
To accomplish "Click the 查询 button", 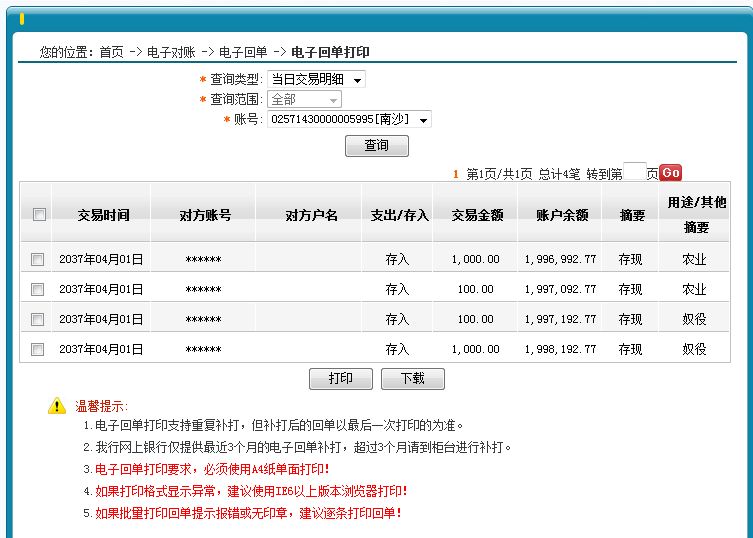I will click(376, 146).
